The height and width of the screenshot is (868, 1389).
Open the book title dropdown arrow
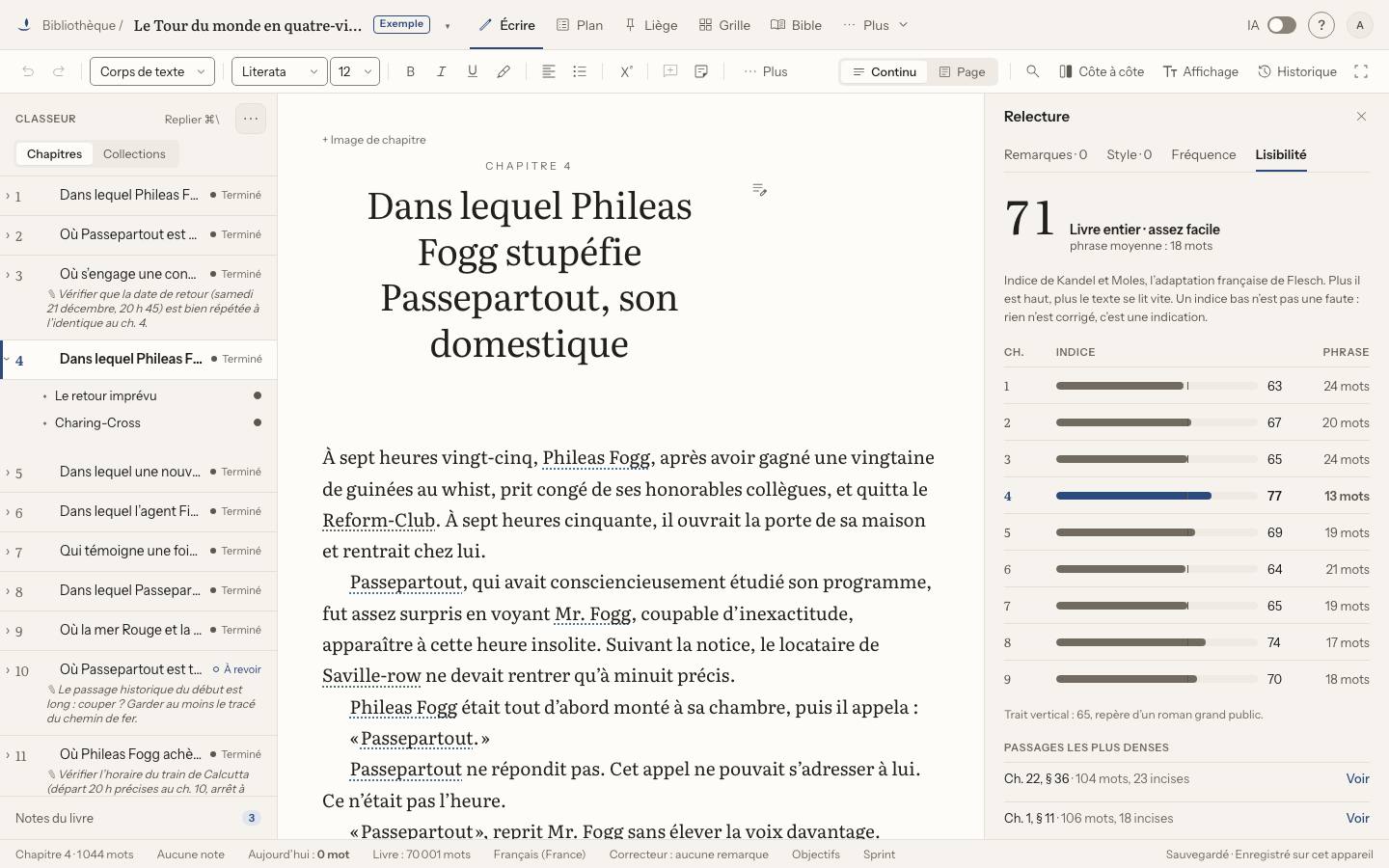[x=448, y=26]
